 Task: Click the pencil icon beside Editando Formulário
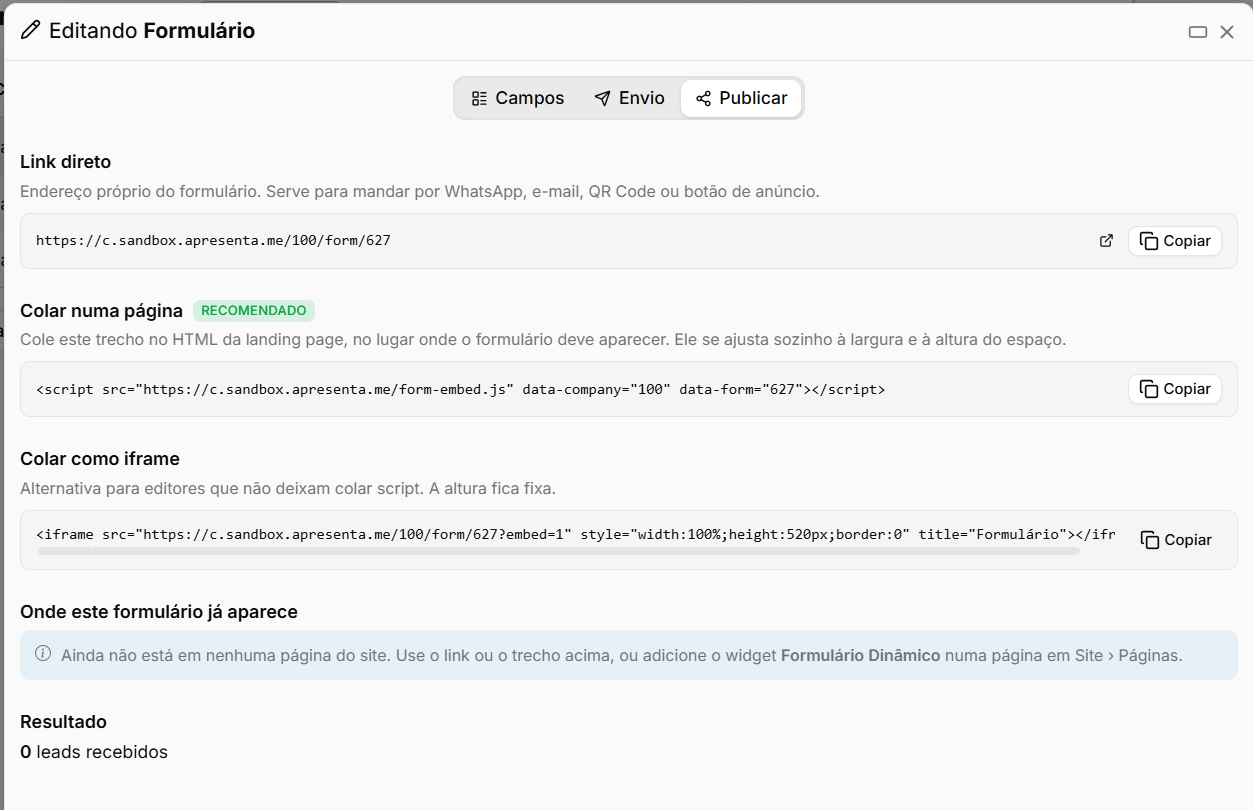point(31,31)
